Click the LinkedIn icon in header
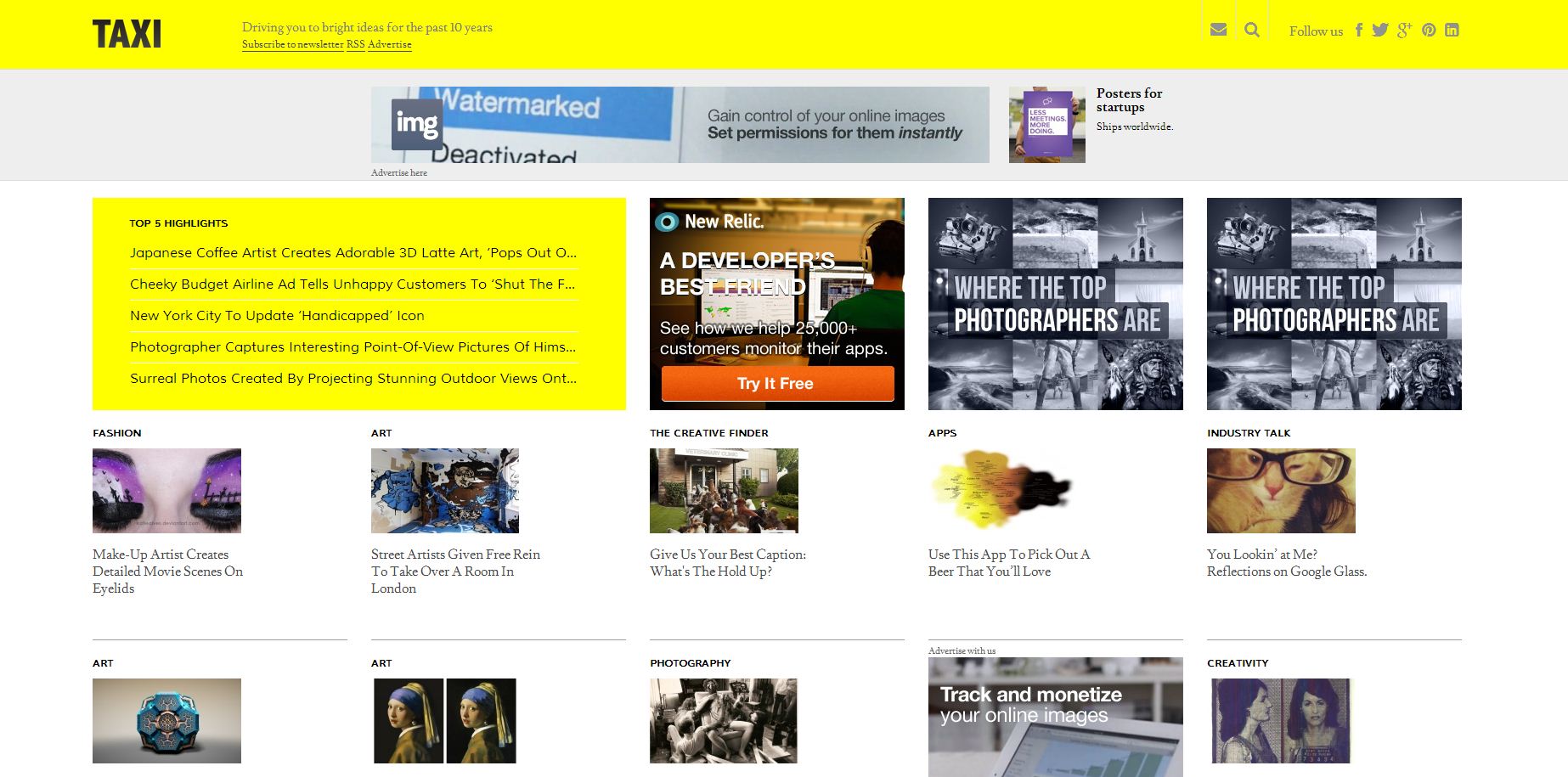Screen dimensions: 1568x777 (x=1452, y=31)
